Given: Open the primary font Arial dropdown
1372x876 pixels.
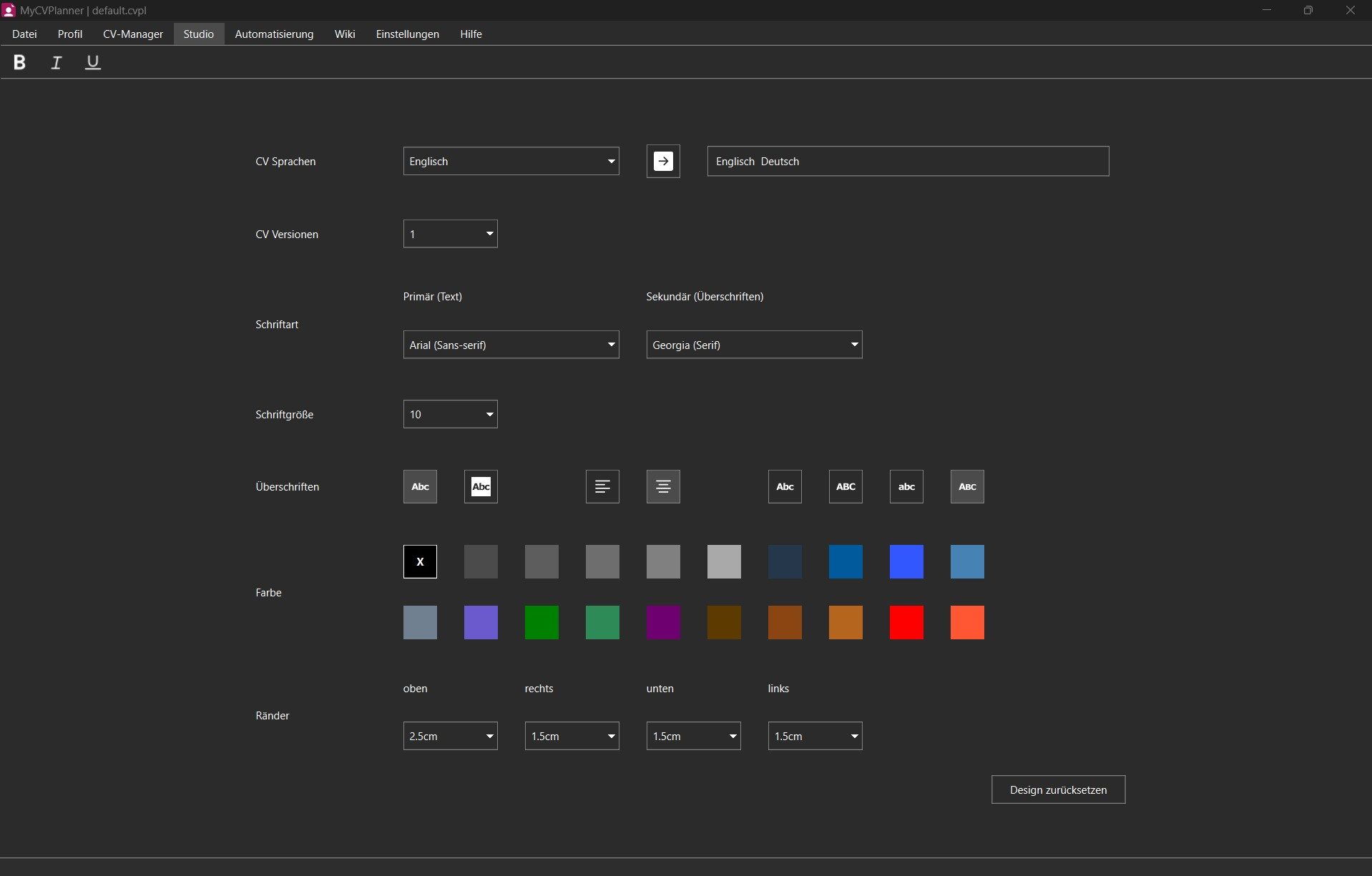Looking at the screenshot, I should pyautogui.click(x=511, y=345).
